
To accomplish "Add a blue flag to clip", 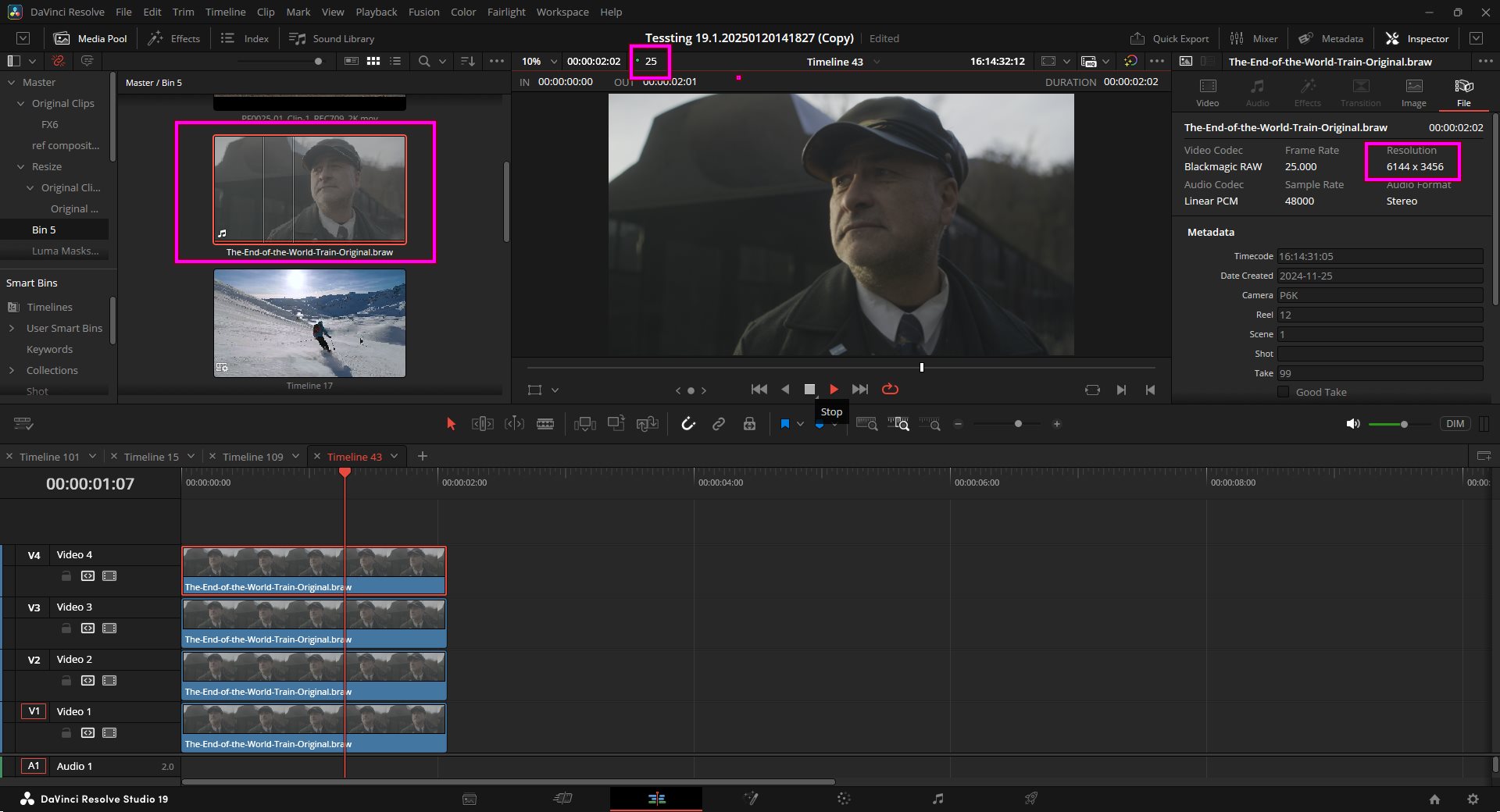I will [785, 424].
